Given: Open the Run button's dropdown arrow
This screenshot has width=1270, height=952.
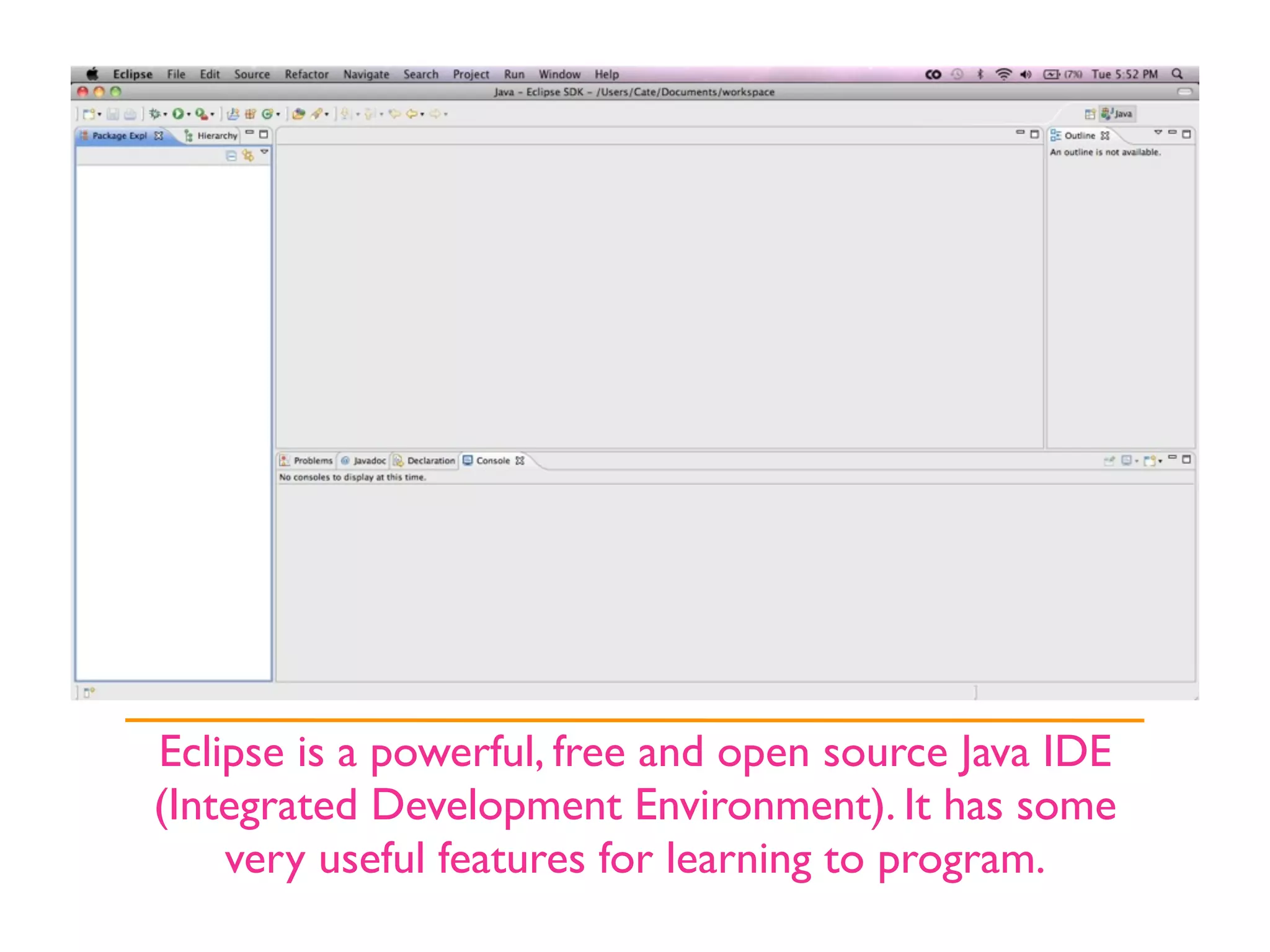Looking at the screenshot, I should coord(189,114).
